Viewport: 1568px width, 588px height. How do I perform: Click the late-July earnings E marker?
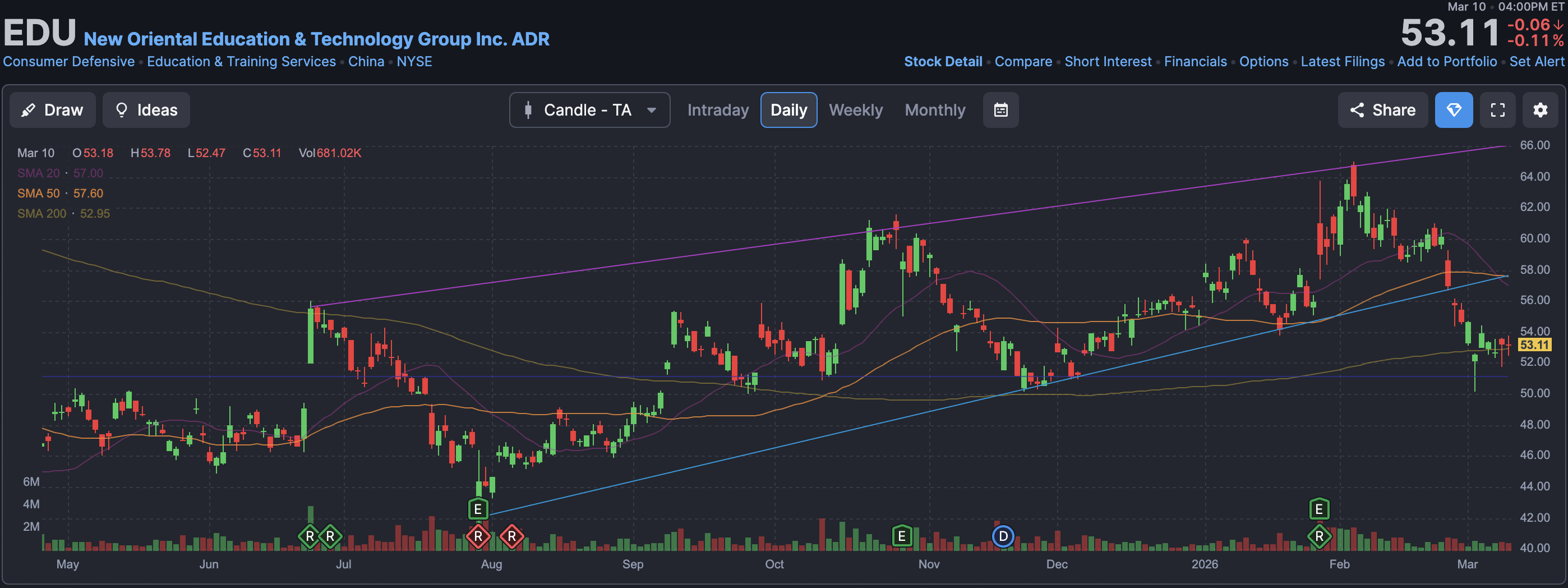click(x=478, y=509)
